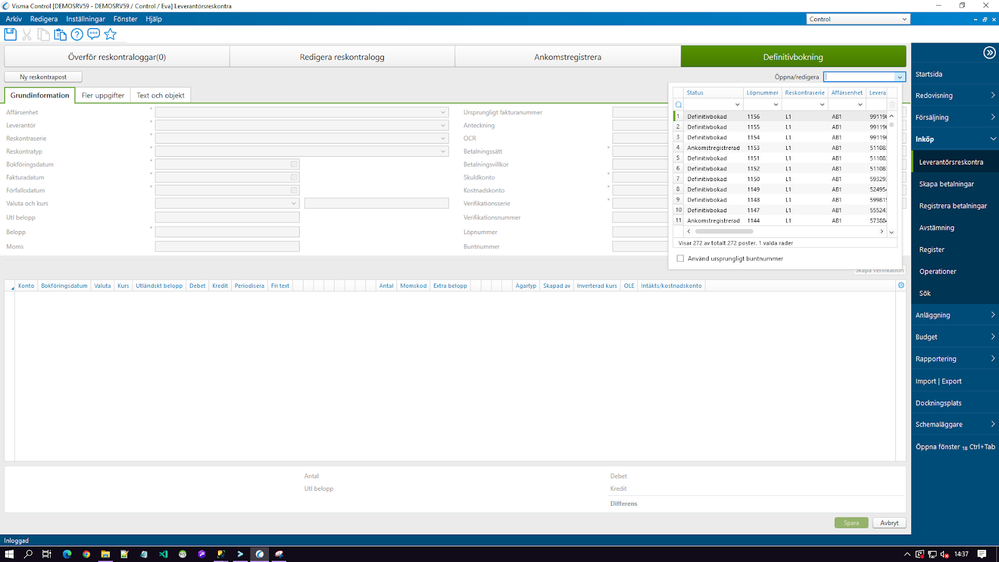Viewport: 999px width, 562px height.
Task: Click the search magnifier icon in popup grid filter row
Action: pos(679,105)
